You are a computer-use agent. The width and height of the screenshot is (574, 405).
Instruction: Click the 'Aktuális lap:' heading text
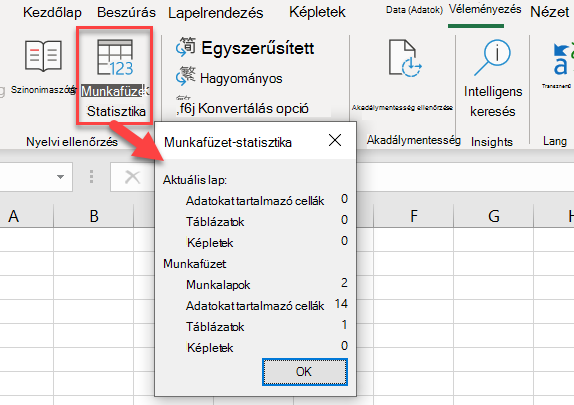pos(195,180)
